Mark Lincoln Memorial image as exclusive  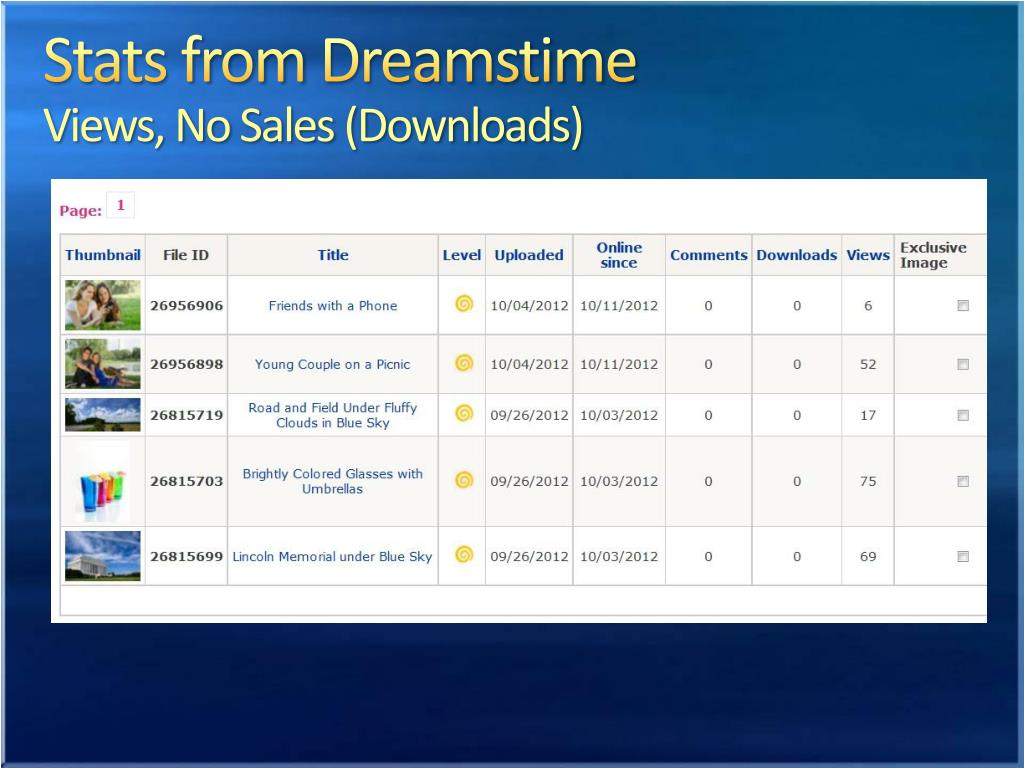coord(963,556)
